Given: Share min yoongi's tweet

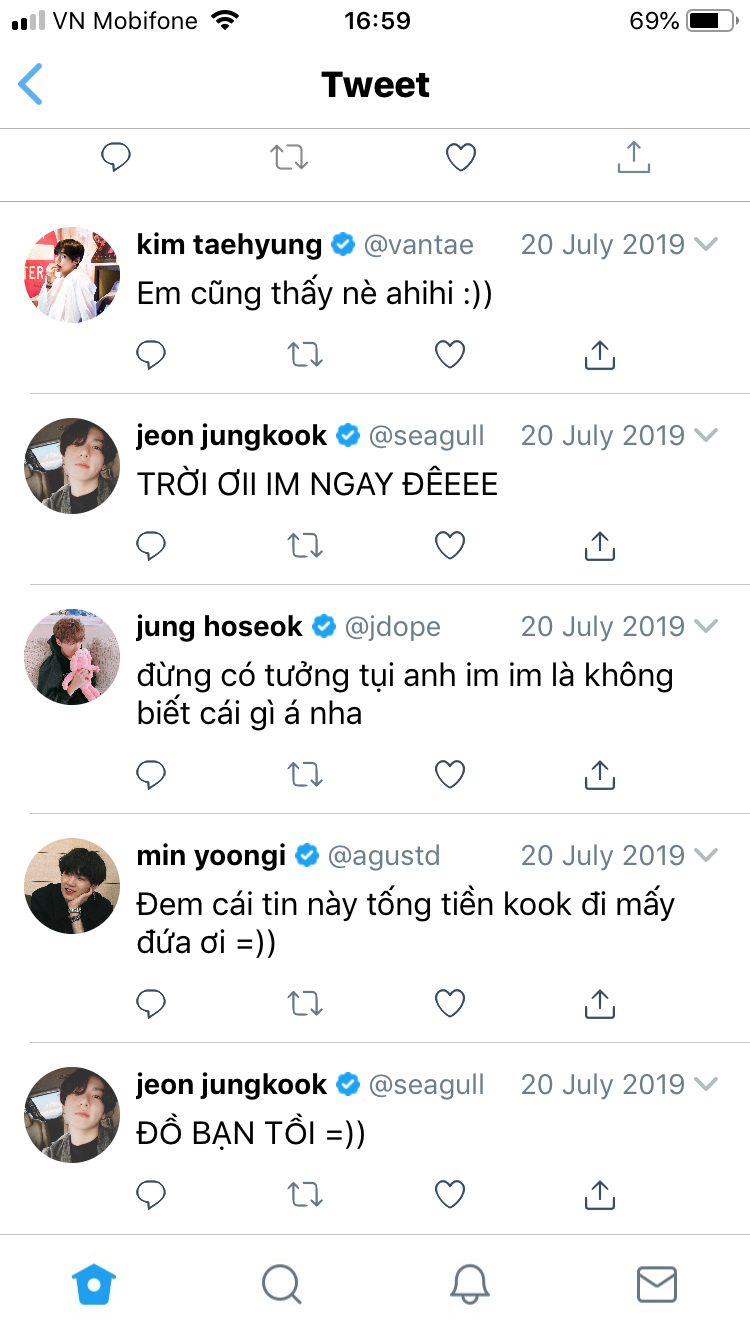Looking at the screenshot, I should [599, 1003].
